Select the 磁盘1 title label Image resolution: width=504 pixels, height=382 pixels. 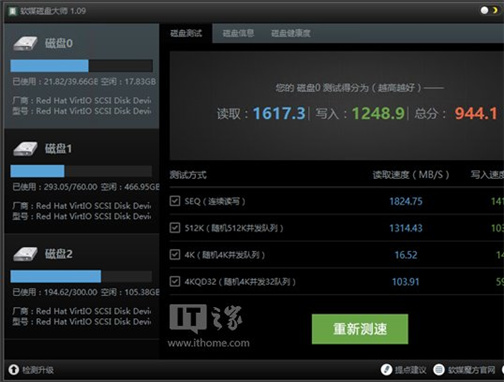pos(58,149)
